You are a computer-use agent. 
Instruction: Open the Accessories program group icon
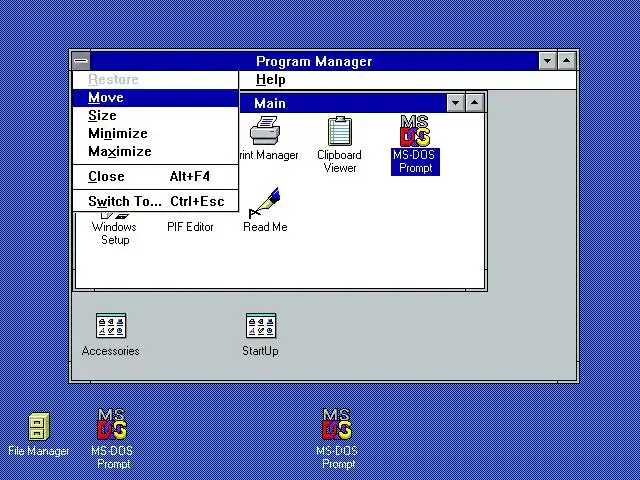click(111, 326)
